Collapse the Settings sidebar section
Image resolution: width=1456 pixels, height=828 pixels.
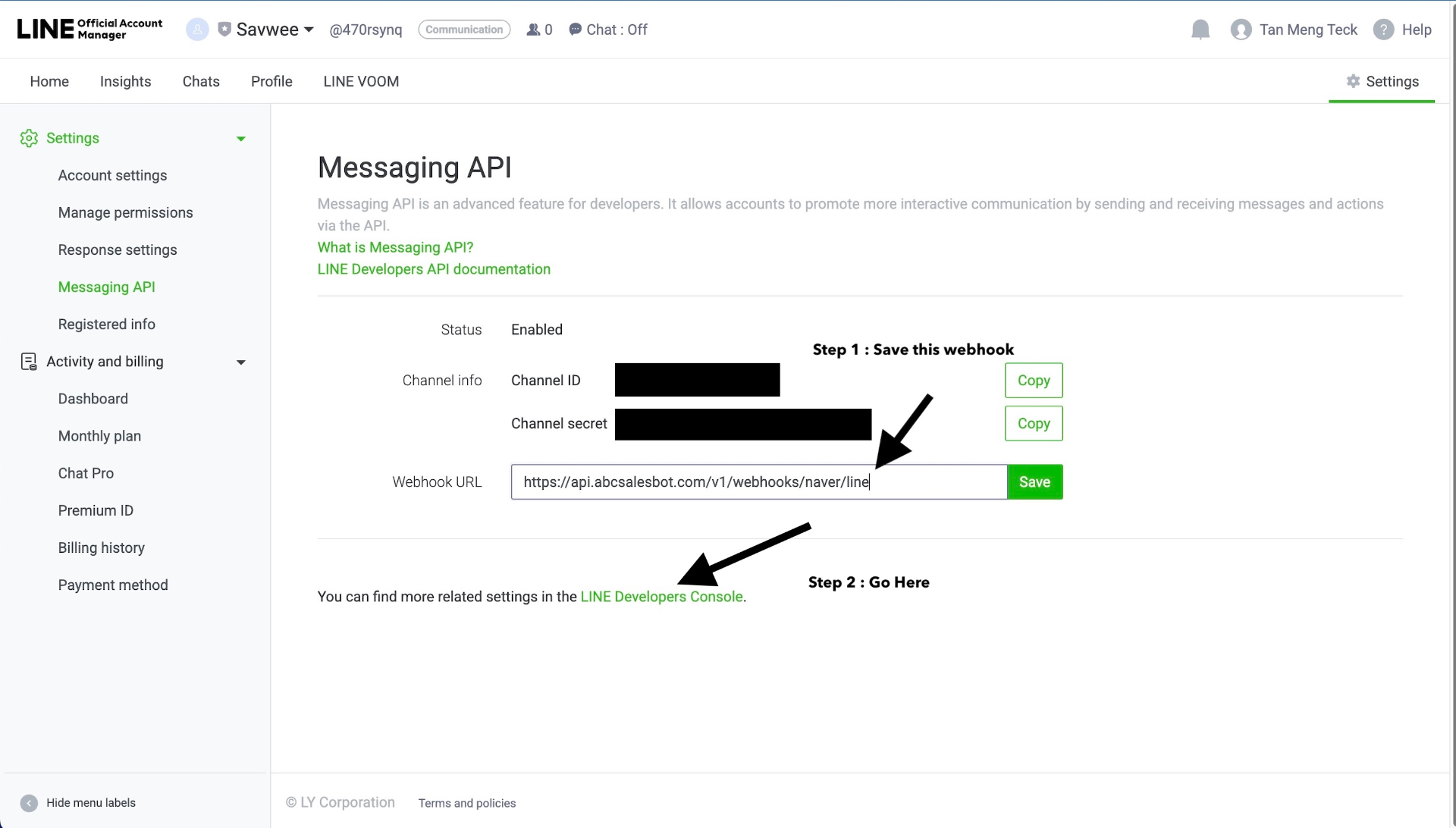pos(241,139)
